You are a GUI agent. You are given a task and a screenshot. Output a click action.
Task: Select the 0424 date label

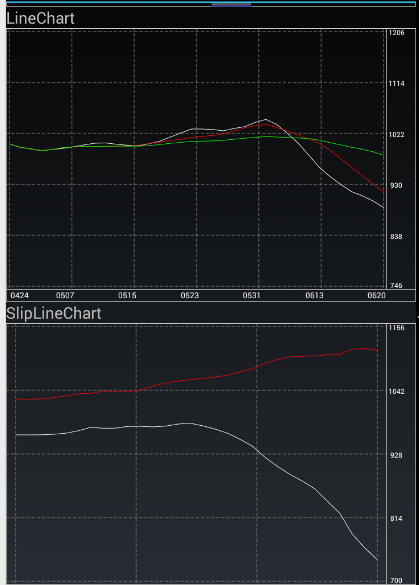pos(19,295)
